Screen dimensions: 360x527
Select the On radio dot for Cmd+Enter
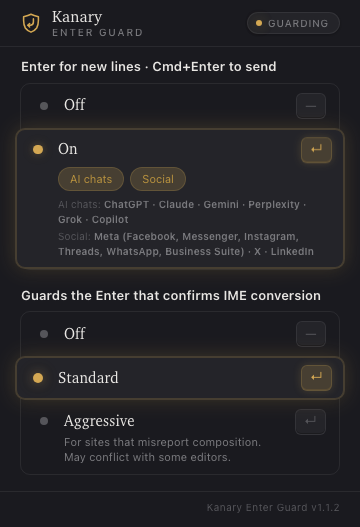tap(38, 150)
